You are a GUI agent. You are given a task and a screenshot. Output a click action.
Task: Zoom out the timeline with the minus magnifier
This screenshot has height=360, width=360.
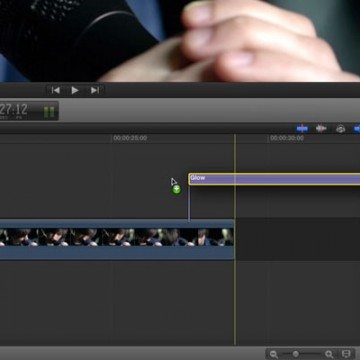[x=274, y=354]
